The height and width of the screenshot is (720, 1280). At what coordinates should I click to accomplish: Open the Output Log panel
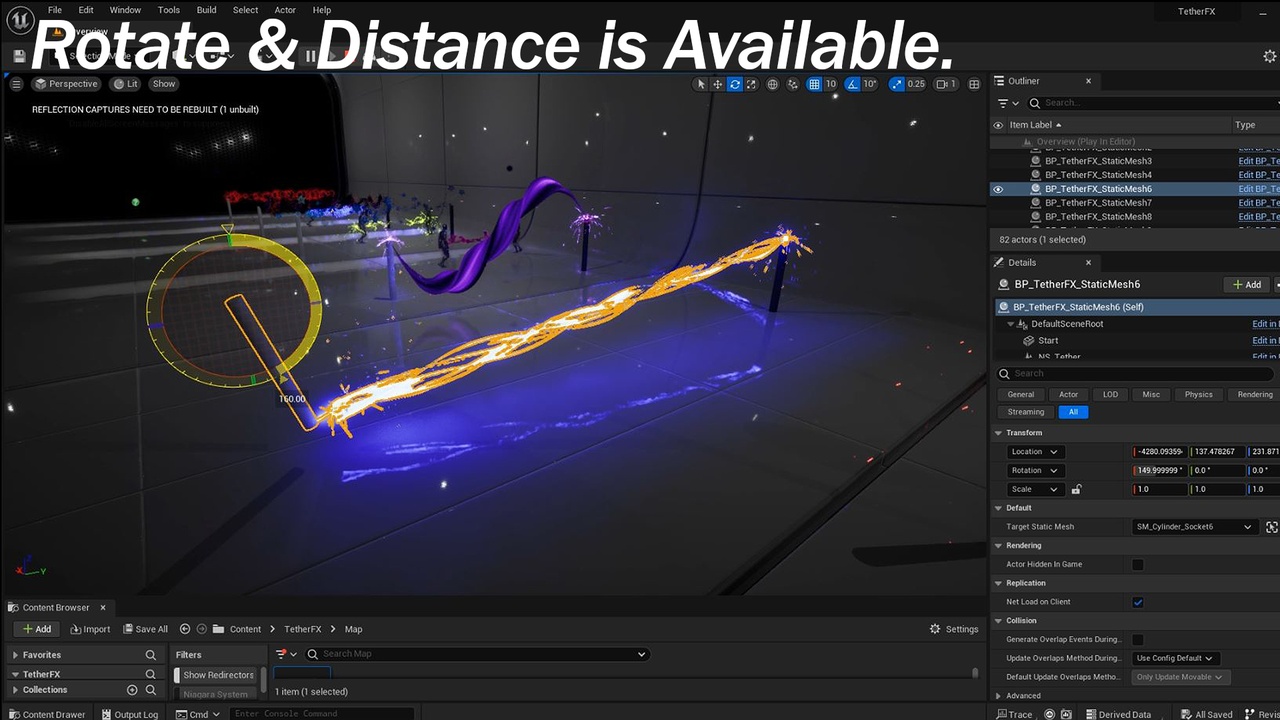[135, 713]
